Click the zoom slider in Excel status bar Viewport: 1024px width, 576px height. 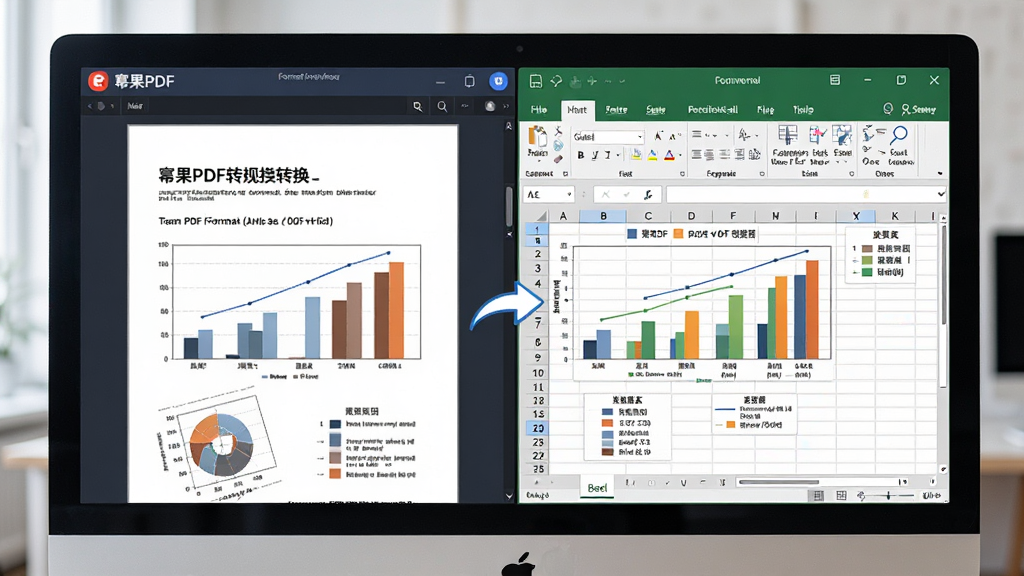(x=889, y=496)
